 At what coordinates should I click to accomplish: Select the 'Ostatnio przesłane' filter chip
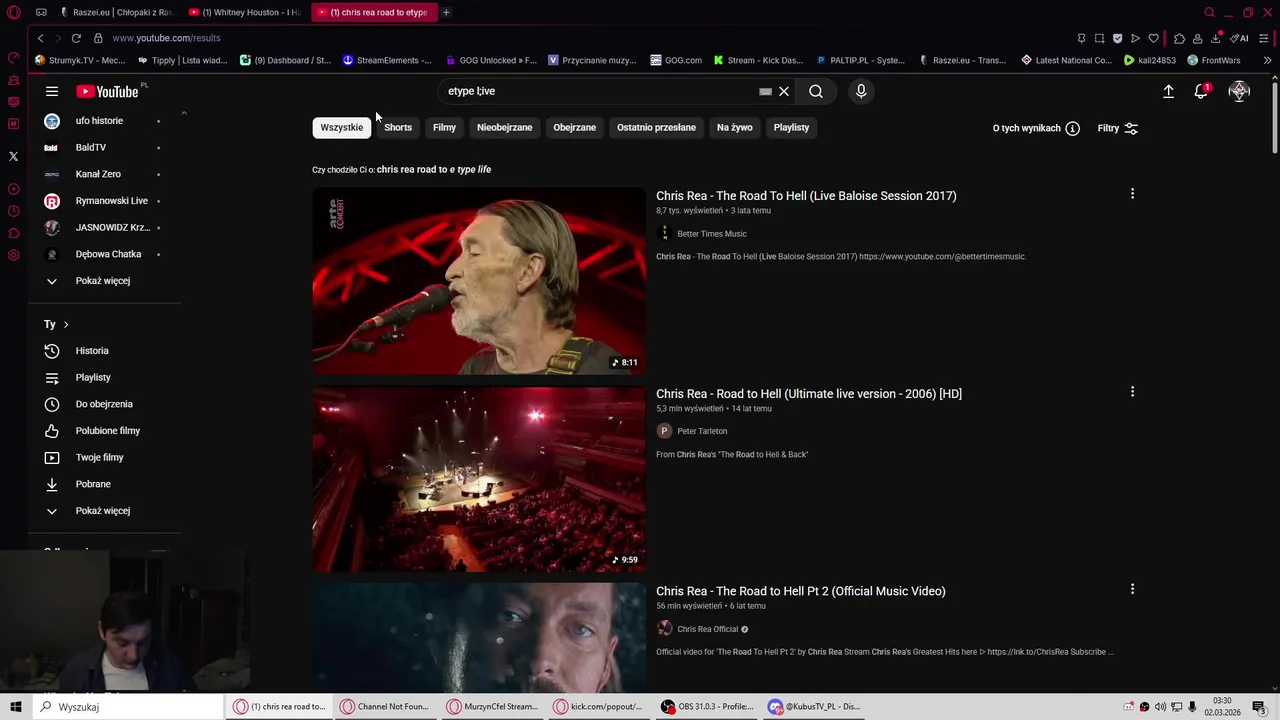point(656,127)
